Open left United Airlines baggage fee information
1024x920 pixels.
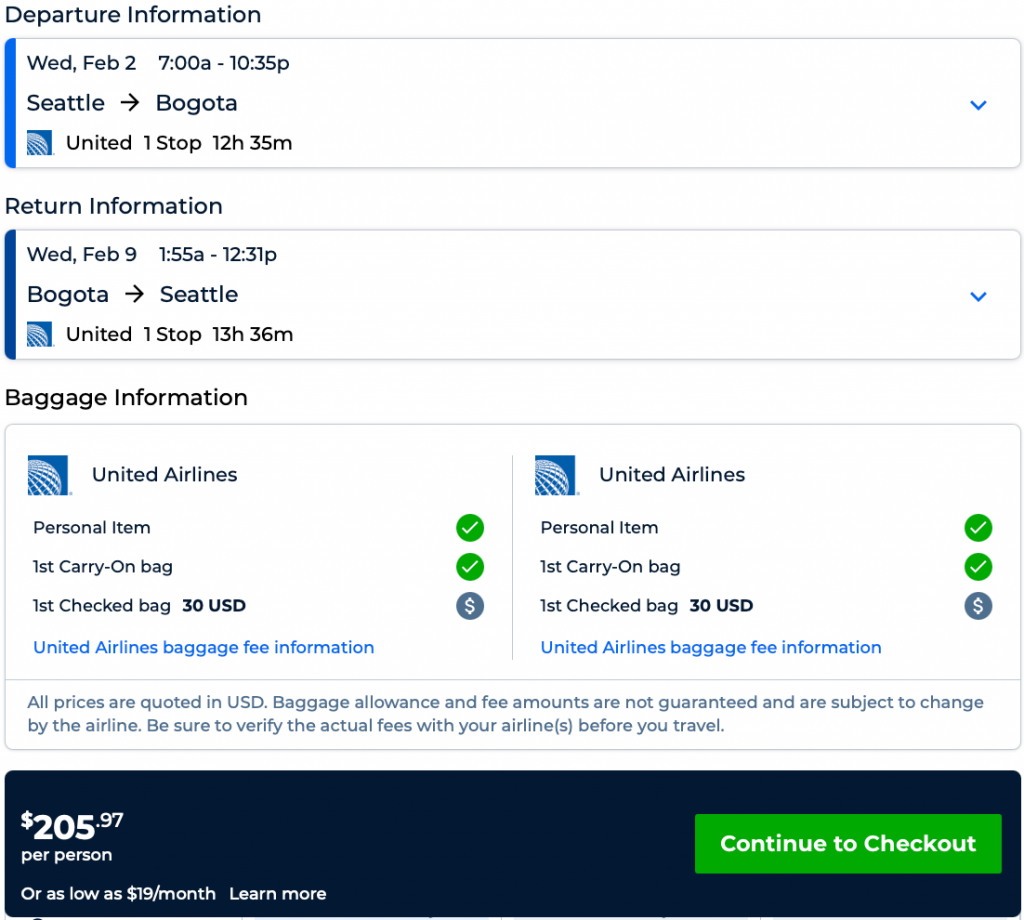coord(204,647)
